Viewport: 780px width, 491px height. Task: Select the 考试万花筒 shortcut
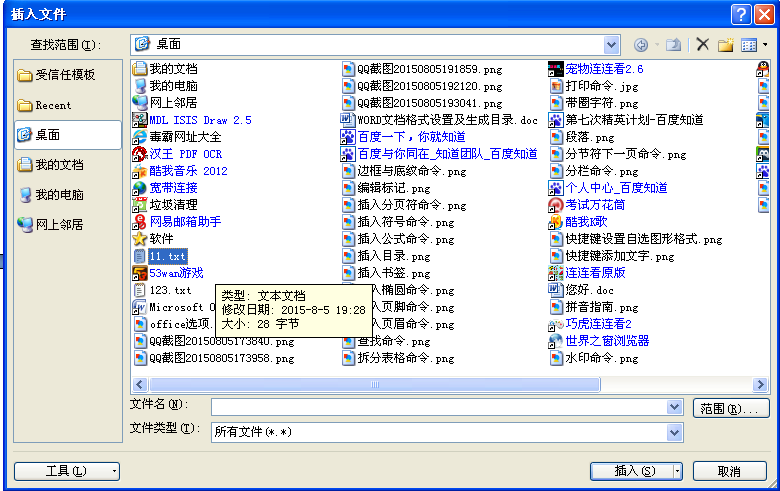click(587, 204)
